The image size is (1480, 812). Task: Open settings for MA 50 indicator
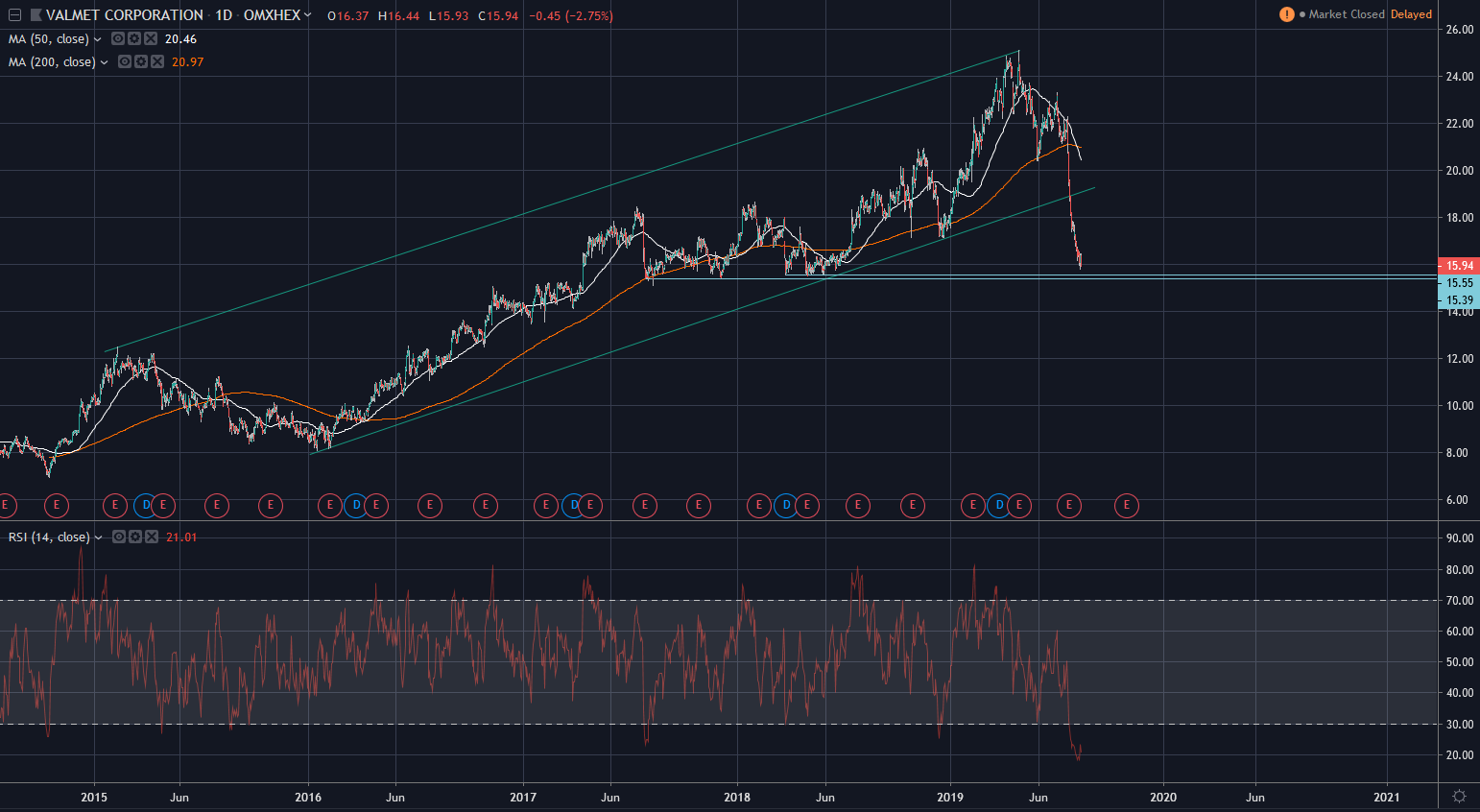click(134, 39)
